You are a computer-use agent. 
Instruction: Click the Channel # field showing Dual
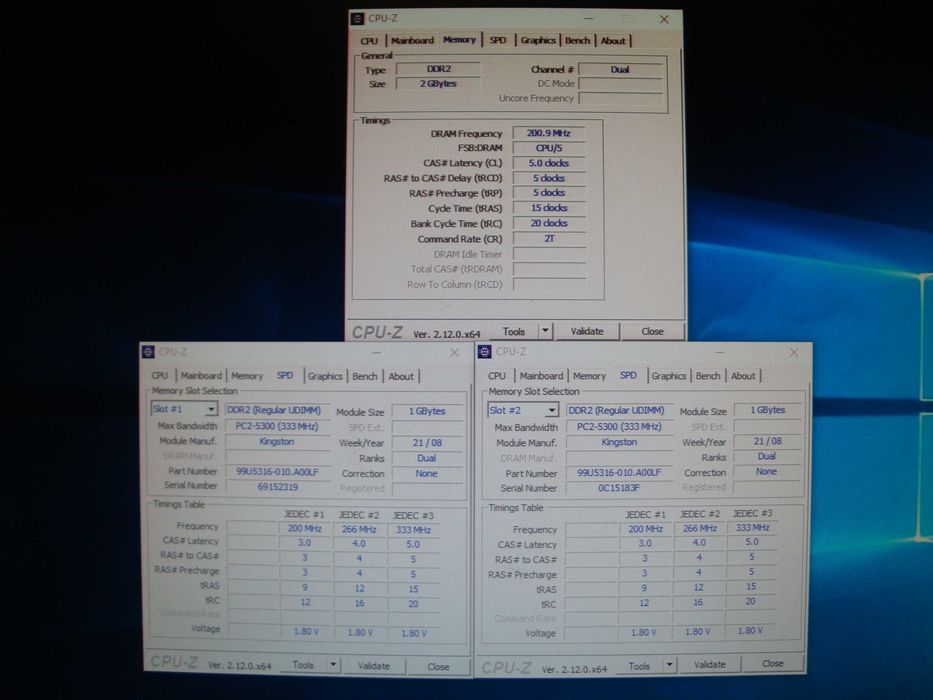click(620, 70)
